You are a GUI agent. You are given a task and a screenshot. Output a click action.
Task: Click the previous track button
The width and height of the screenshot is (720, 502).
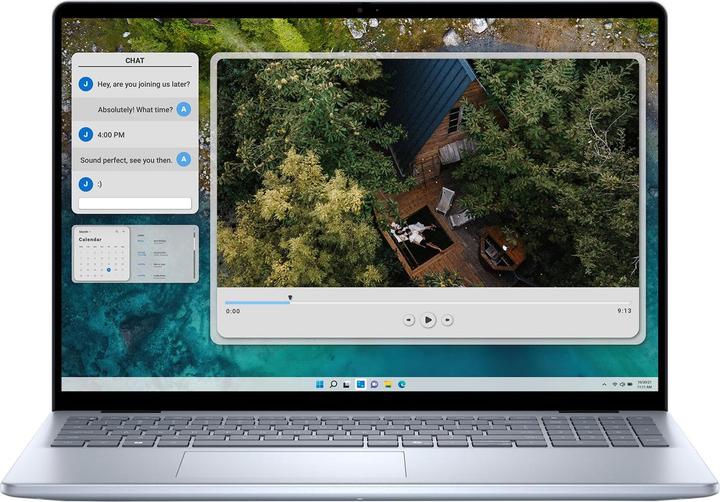[409, 320]
